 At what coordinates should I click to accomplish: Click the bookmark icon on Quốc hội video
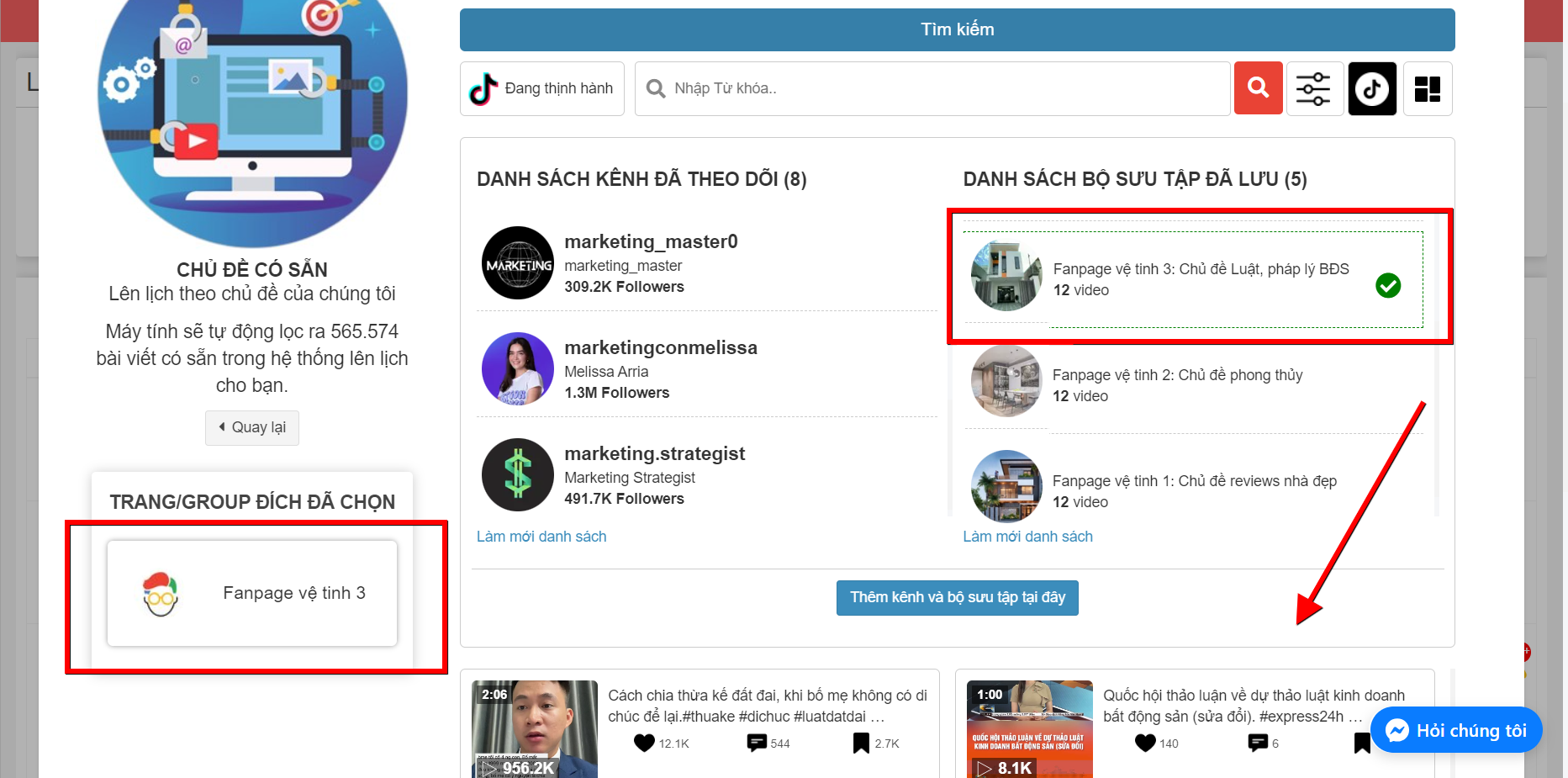1362,743
